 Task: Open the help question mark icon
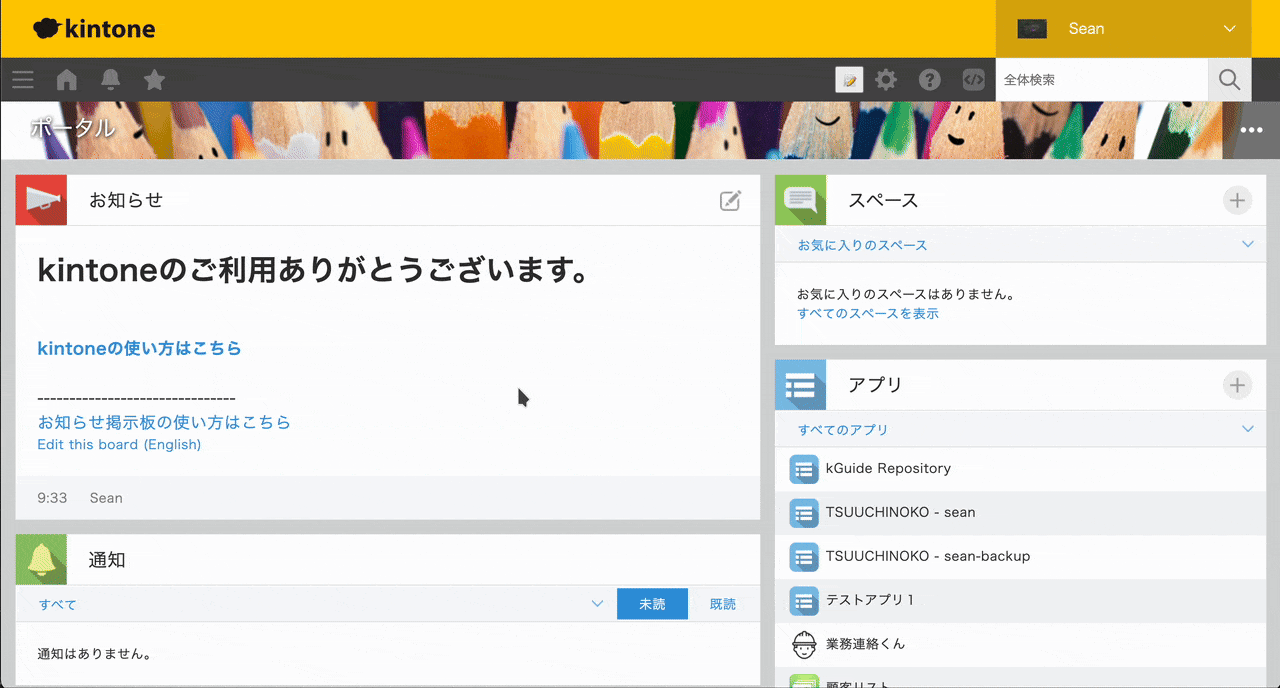(x=929, y=79)
